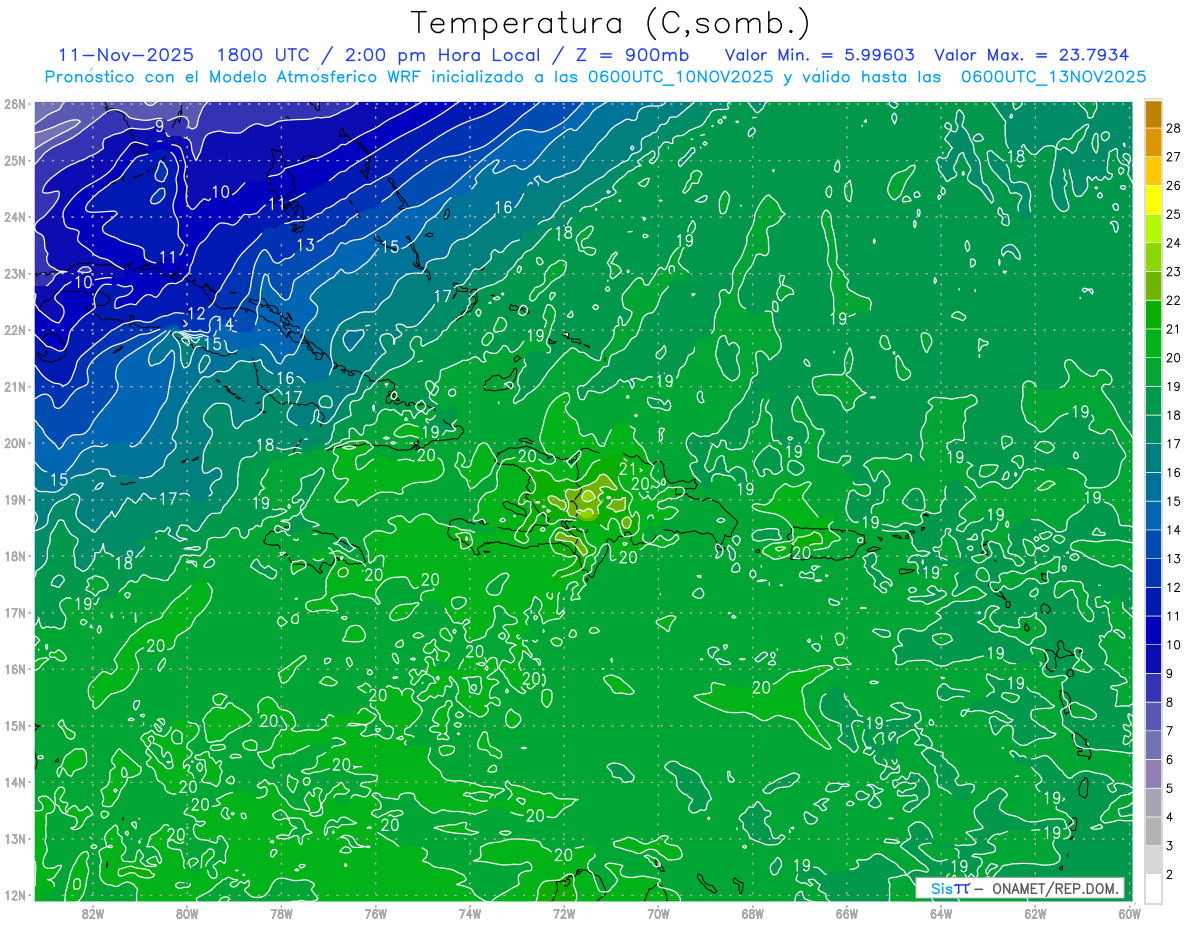The width and height of the screenshot is (1200, 927).
Task: Click the '60W' longitude axis label
Action: point(1129,913)
